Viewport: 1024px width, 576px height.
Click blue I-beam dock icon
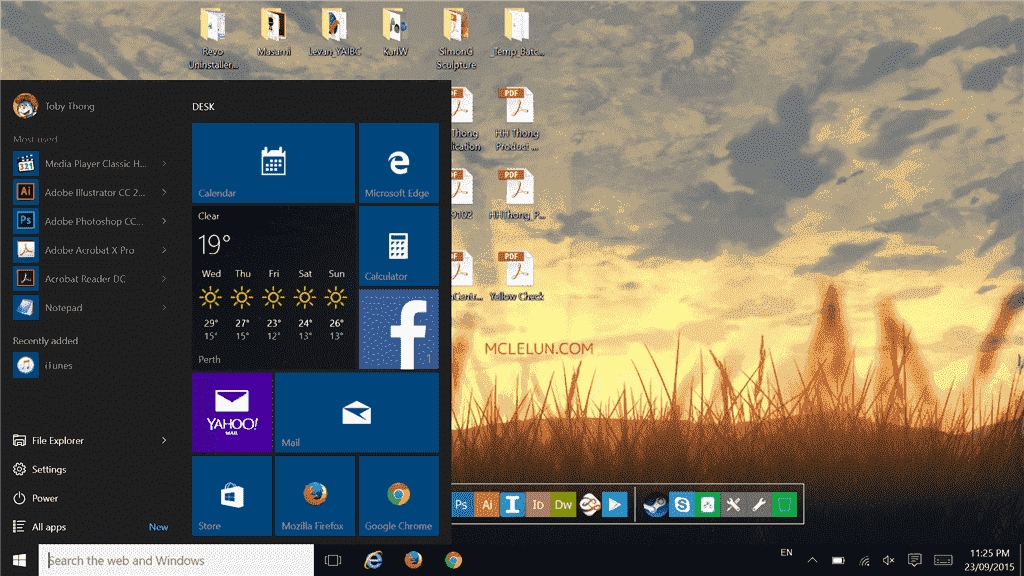(x=512, y=504)
